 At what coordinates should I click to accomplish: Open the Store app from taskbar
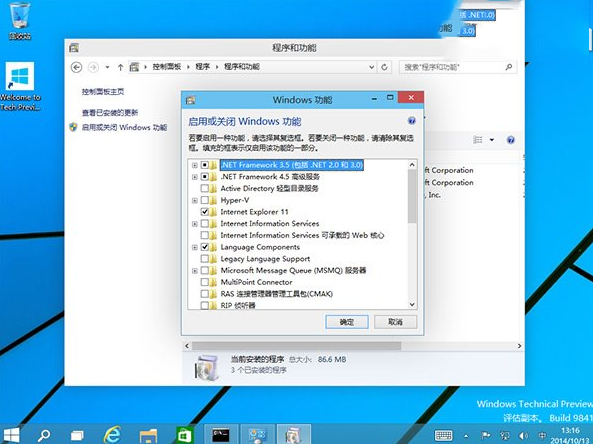[x=184, y=435]
